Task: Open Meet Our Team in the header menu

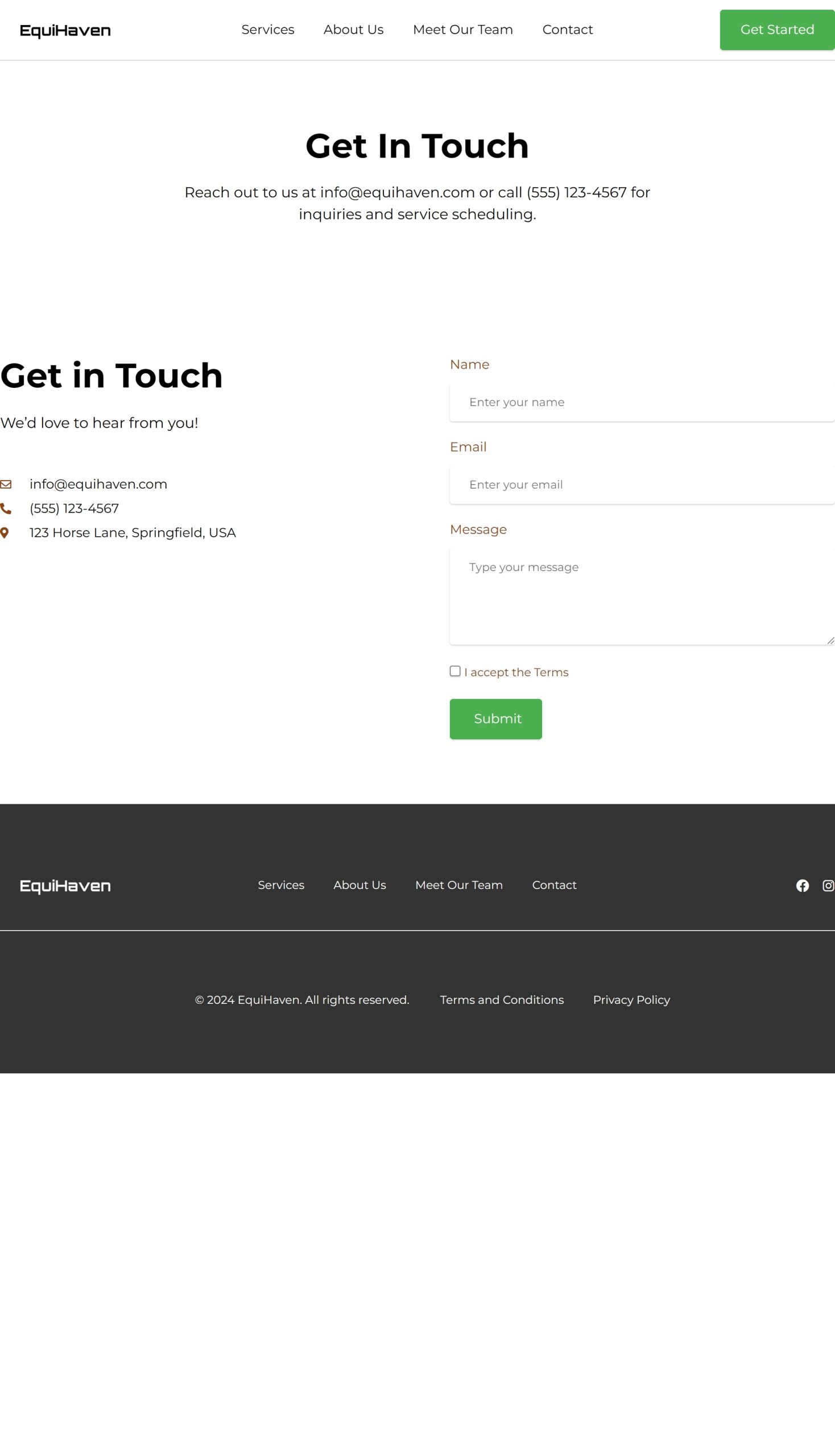Action: (463, 30)
